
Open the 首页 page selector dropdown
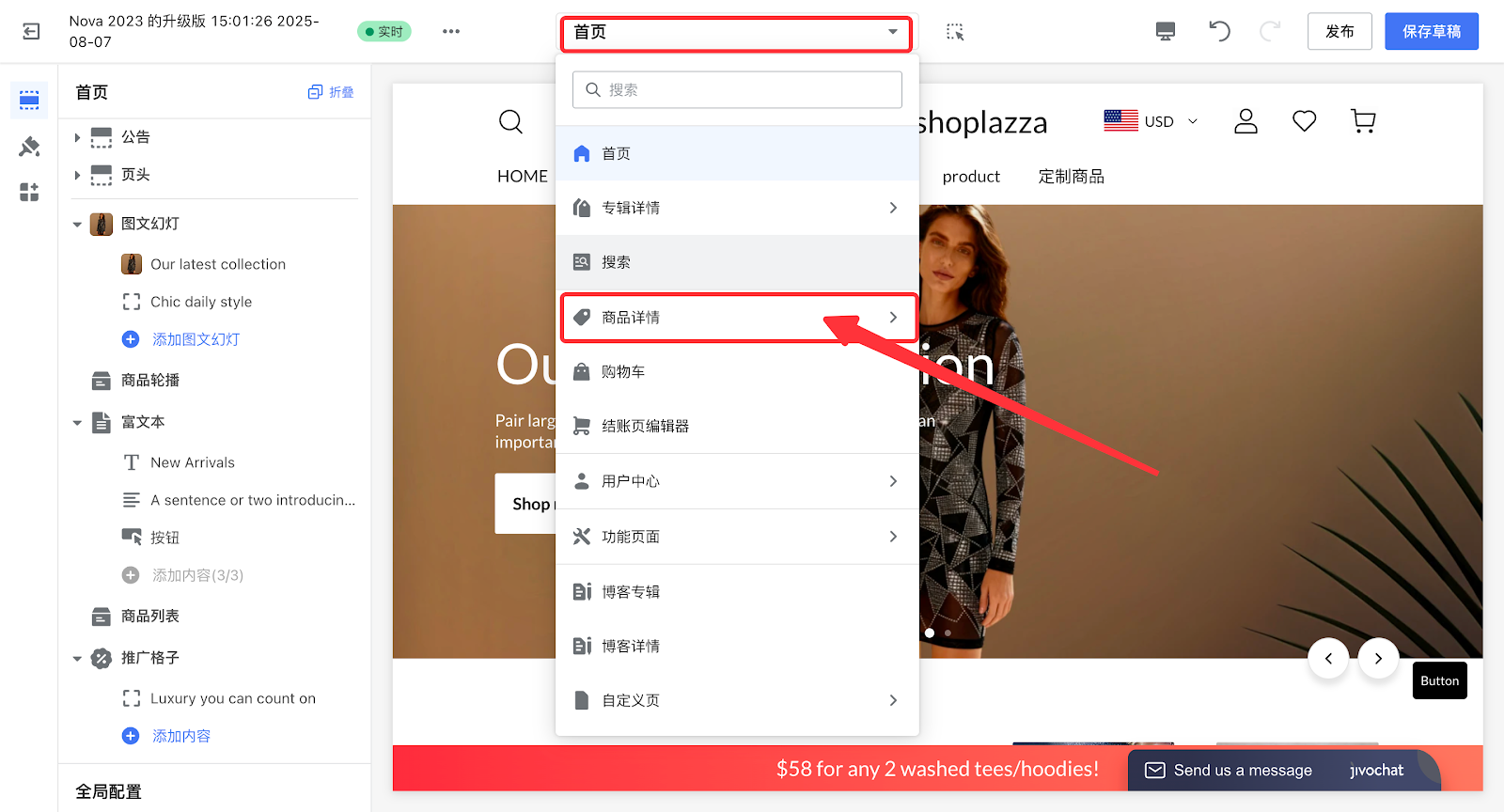point(736,33)
